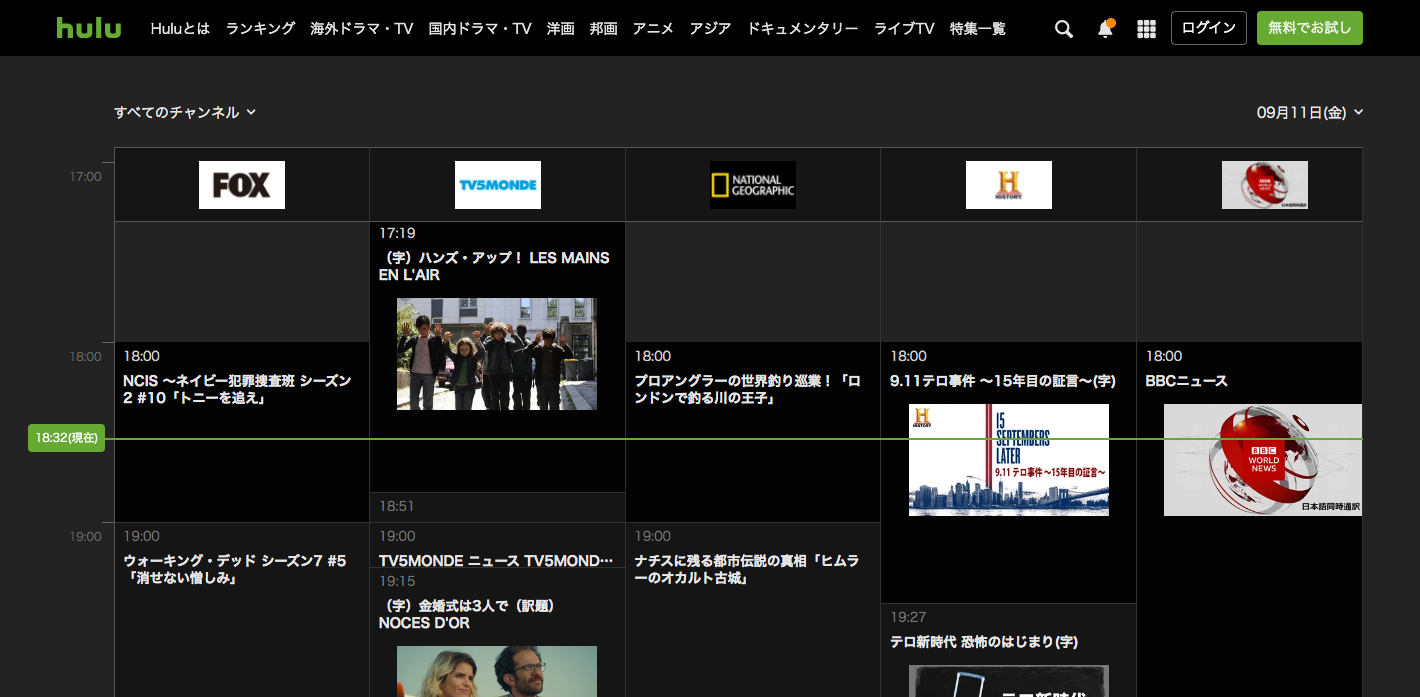Go to the アニメ menu item

(x=653, y=29)
